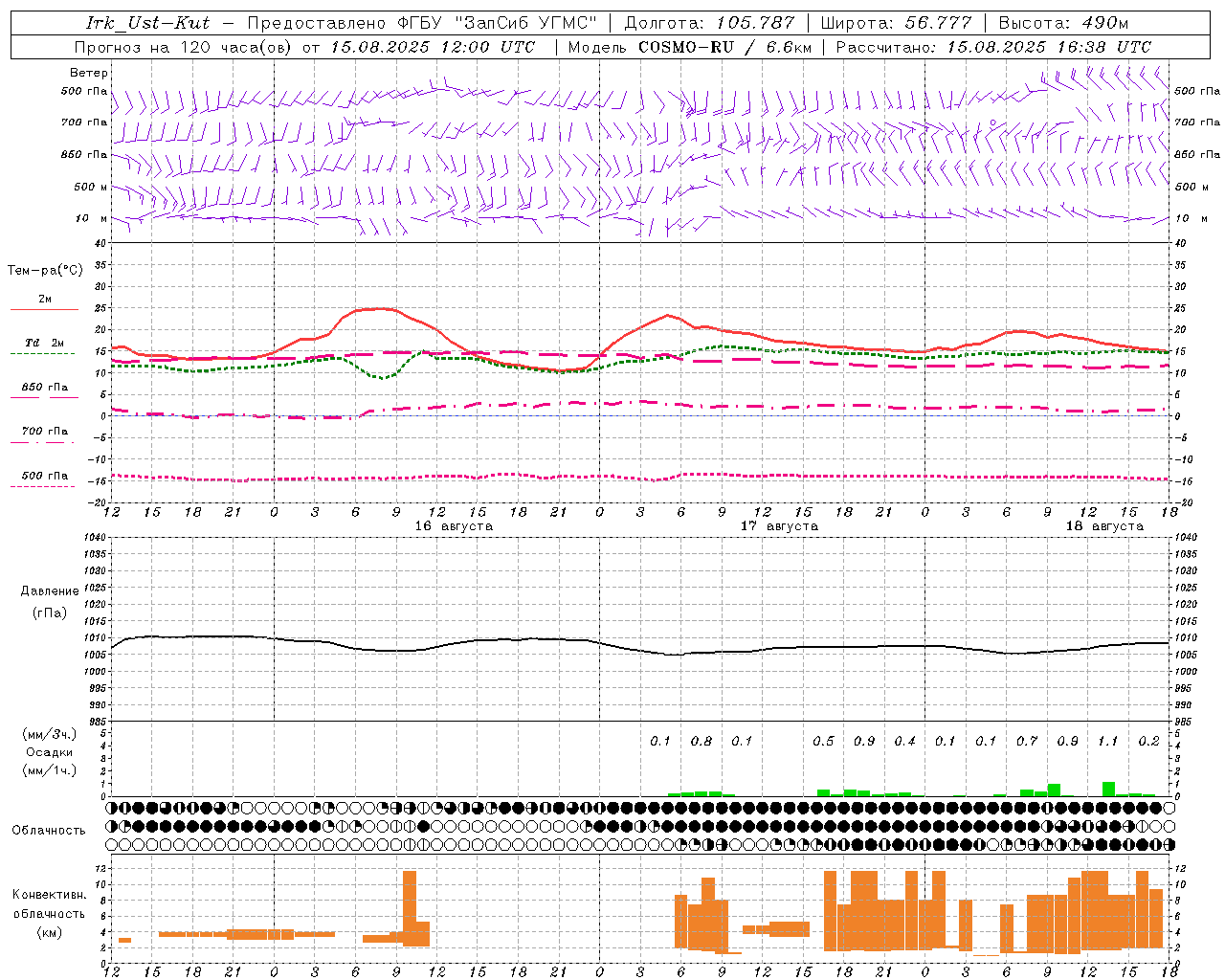
Task: Click the Рассчитано 15.08.2025 16:38 UTC timestamp
Action: coord(993,47)
